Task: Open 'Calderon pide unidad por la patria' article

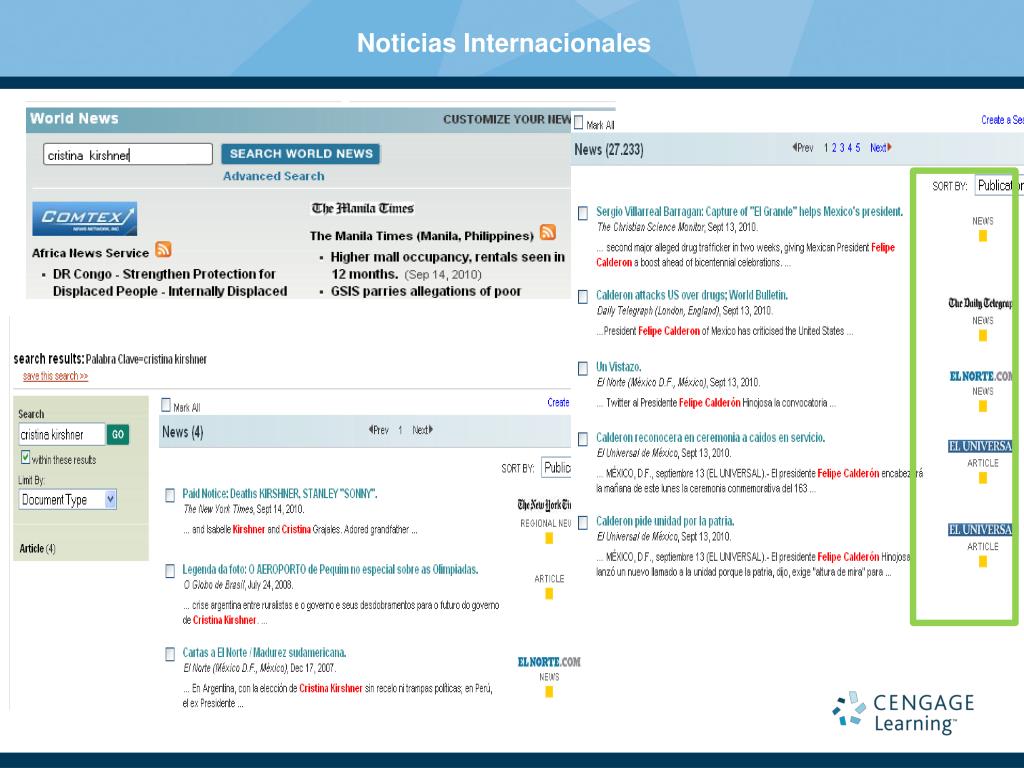Action: (665, 521)
